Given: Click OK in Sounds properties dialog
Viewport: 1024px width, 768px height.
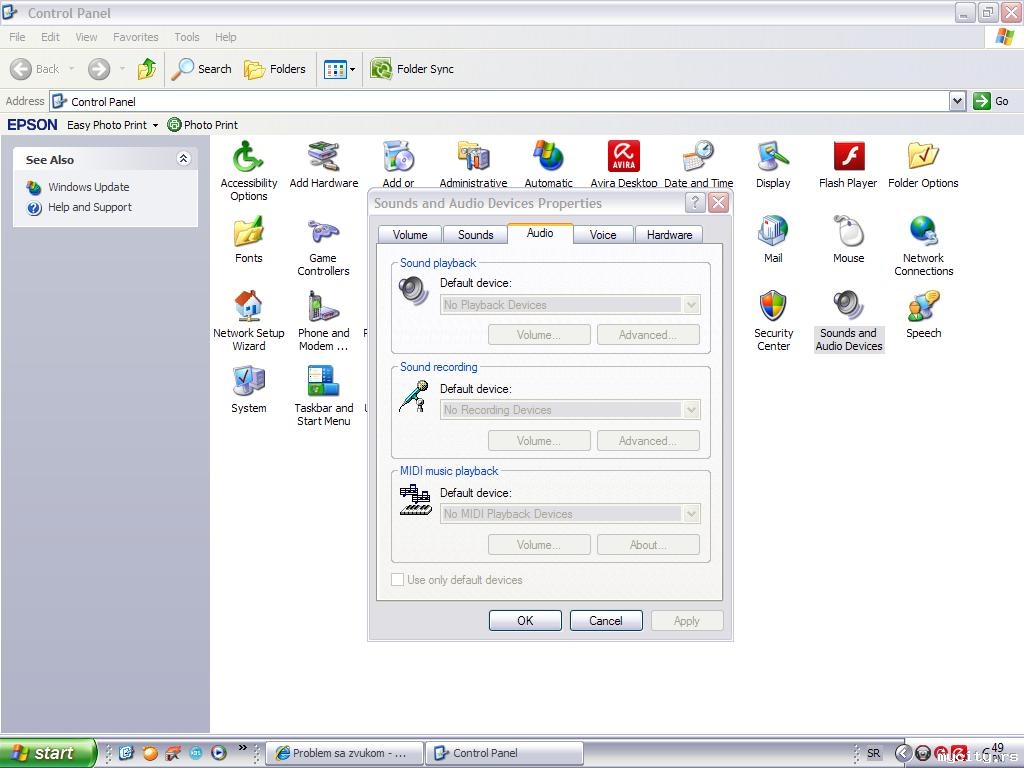Looking at the screenshot, I should pyautogui.click(x=525, y=620).
